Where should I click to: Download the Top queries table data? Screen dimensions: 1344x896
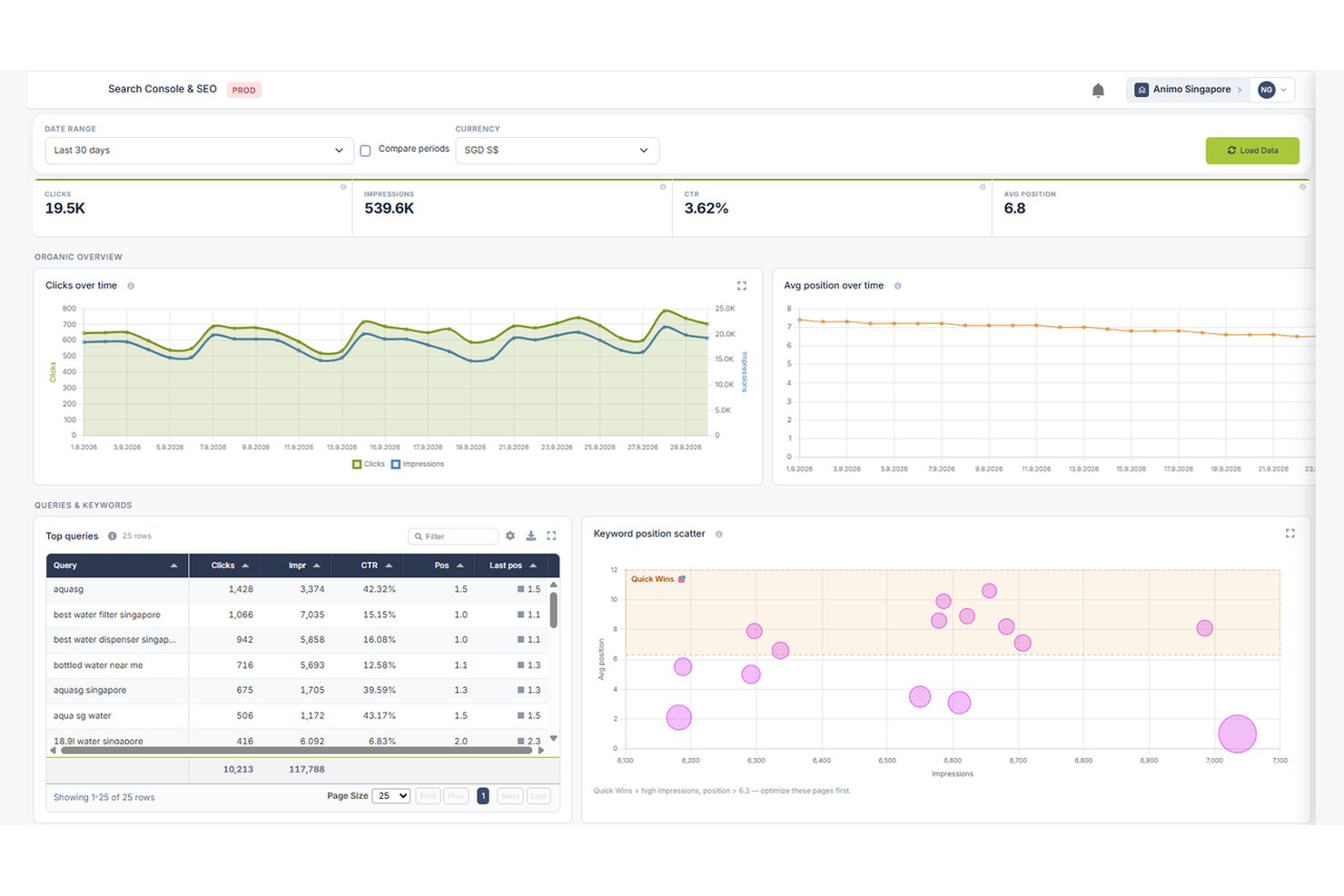pyautogui.click(x=531, y=536)
